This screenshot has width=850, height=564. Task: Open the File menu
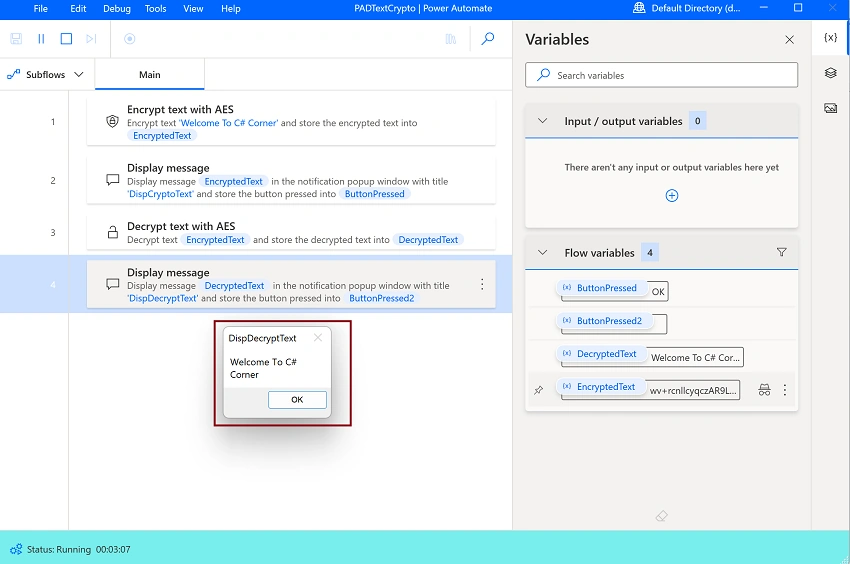pos(41,9)
